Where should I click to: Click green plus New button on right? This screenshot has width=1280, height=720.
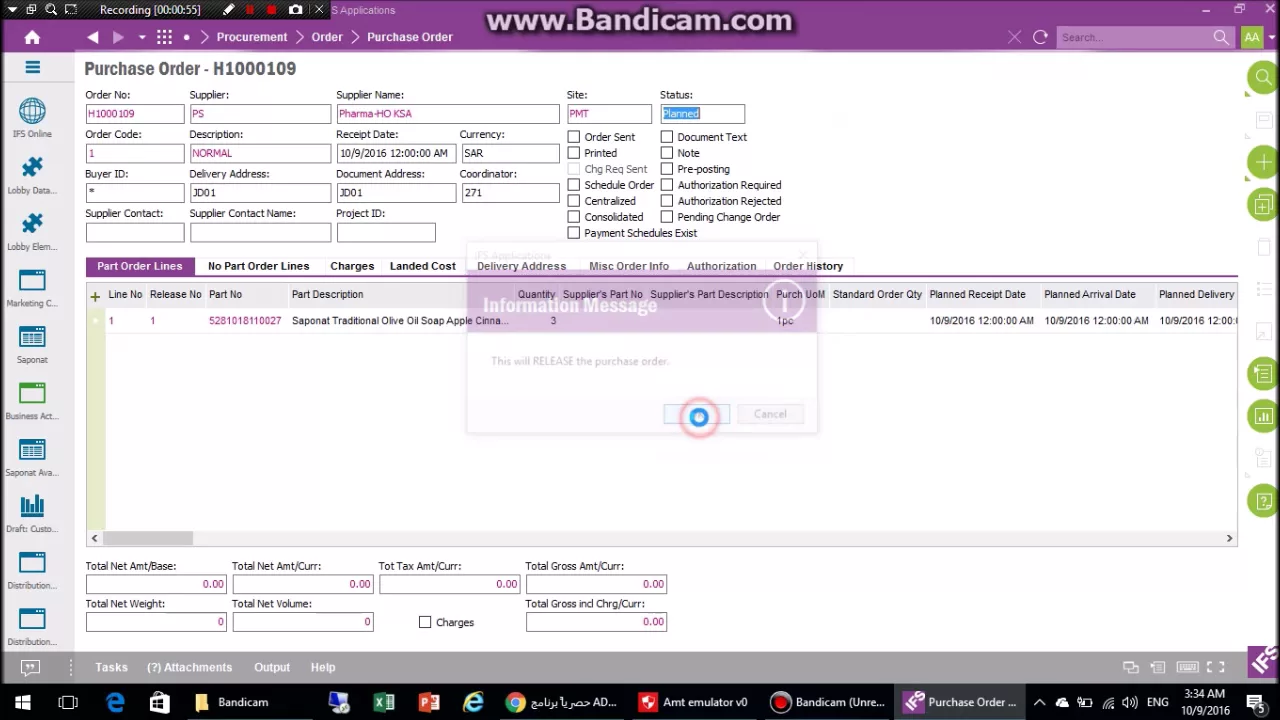tap(1263, 162)
